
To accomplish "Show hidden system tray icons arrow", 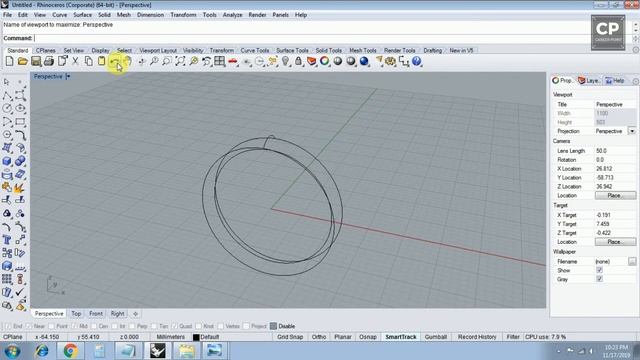I will [558, 351].
